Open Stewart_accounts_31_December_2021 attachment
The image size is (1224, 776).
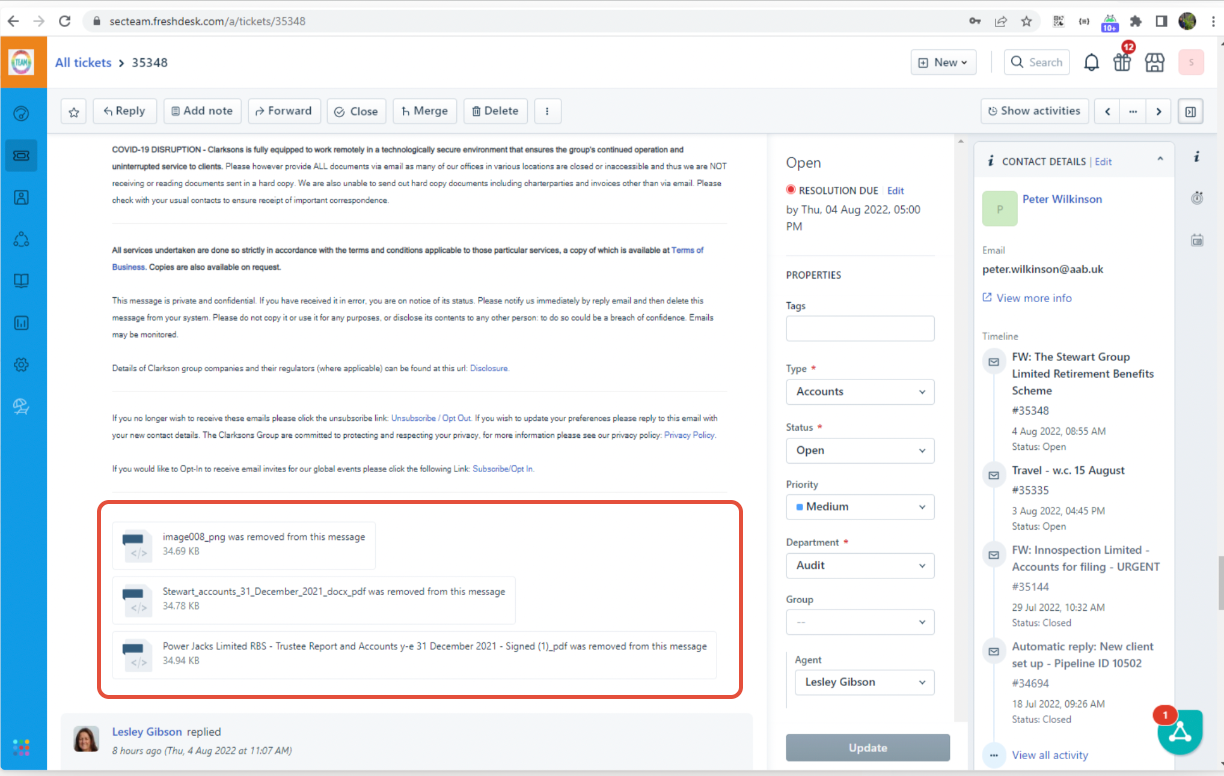314,600
